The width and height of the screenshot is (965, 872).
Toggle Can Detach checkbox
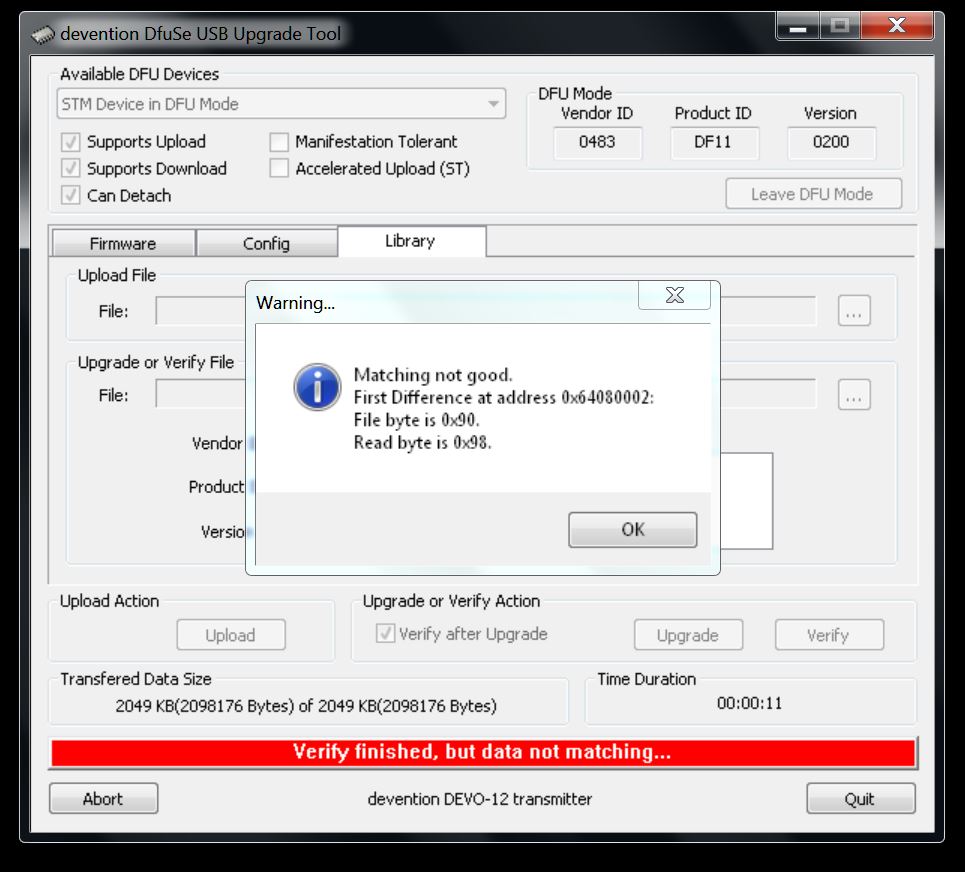[x=71, y=195]
